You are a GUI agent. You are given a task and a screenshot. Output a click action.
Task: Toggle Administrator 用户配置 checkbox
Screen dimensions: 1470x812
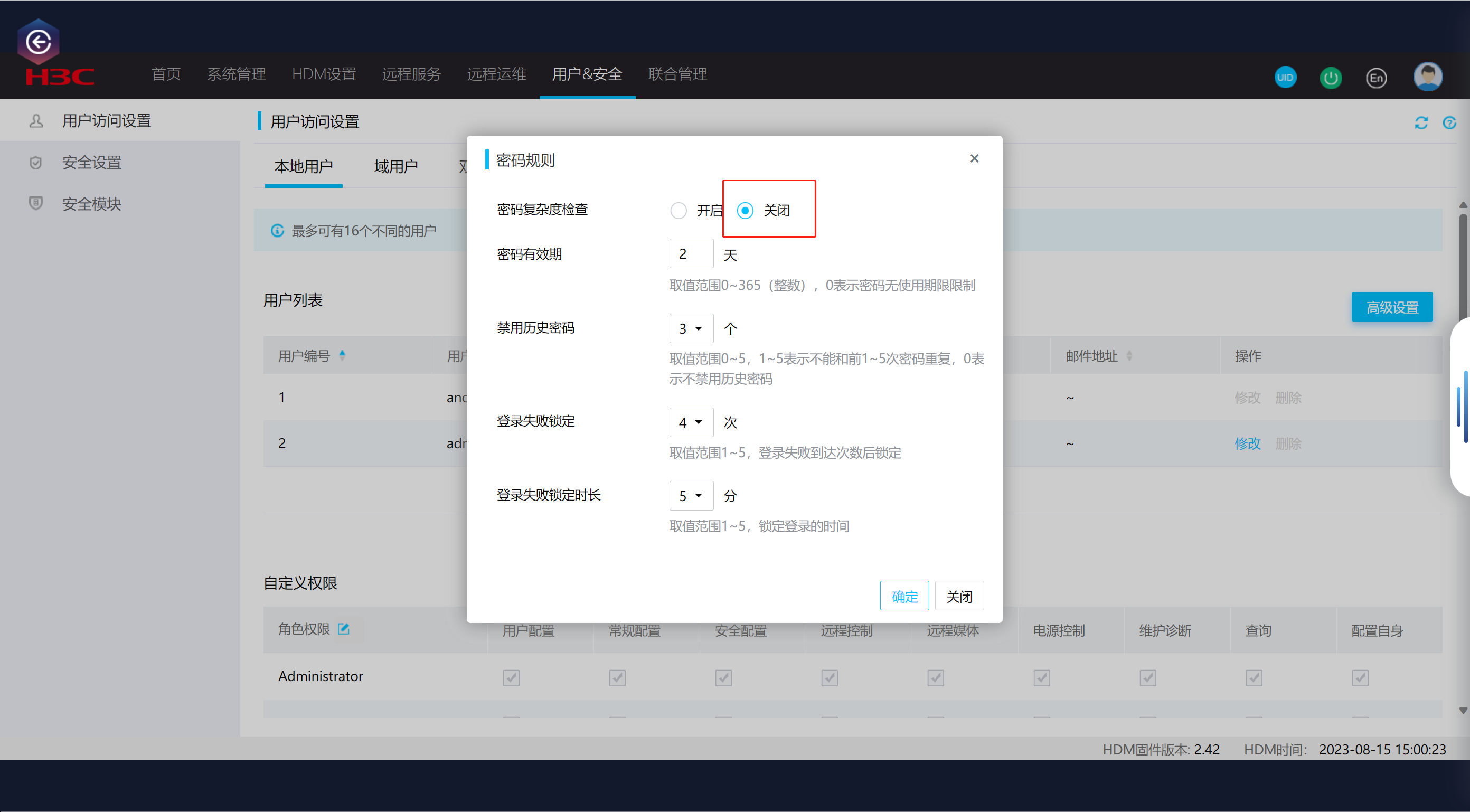[511, 677]
